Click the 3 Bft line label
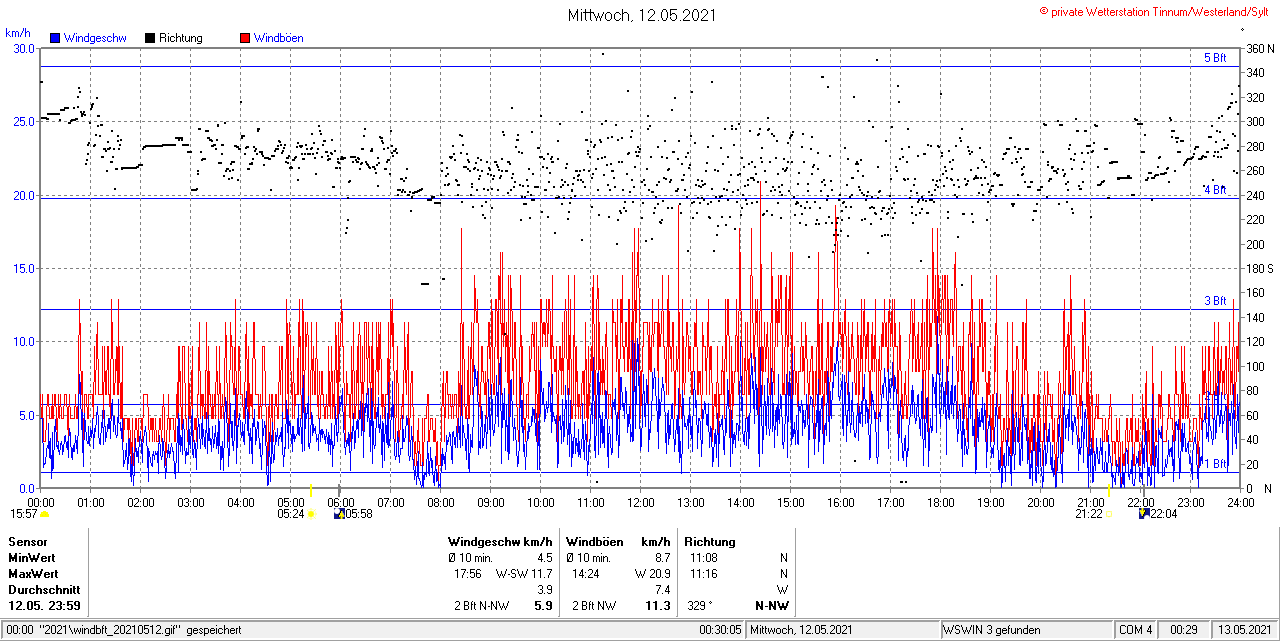1280x641 pixels. click(x=1214, y=301)
